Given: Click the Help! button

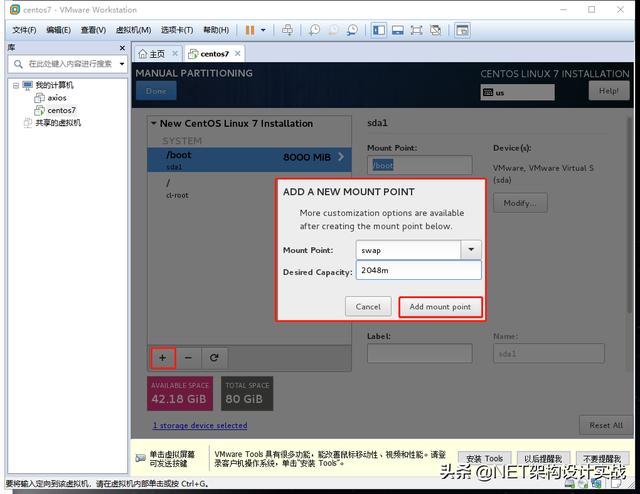Looking at the screenshot, I should (609, 91).
